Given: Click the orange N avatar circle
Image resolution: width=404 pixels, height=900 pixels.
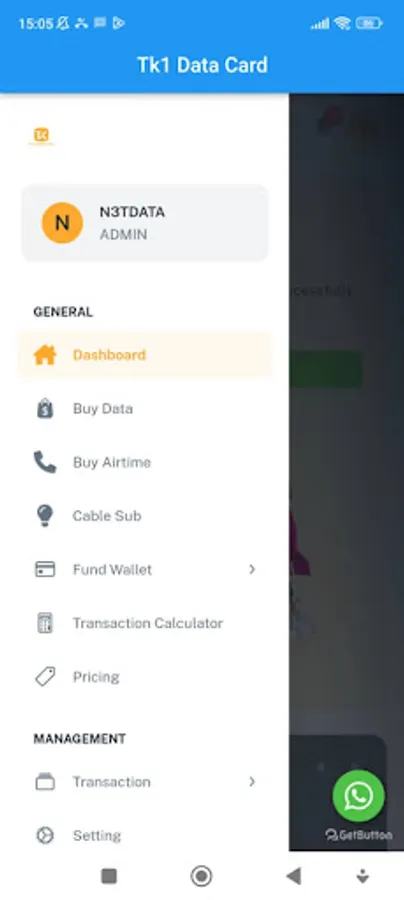Looking at the screenshot, I should pyautogui.click(x=62, y=223).
